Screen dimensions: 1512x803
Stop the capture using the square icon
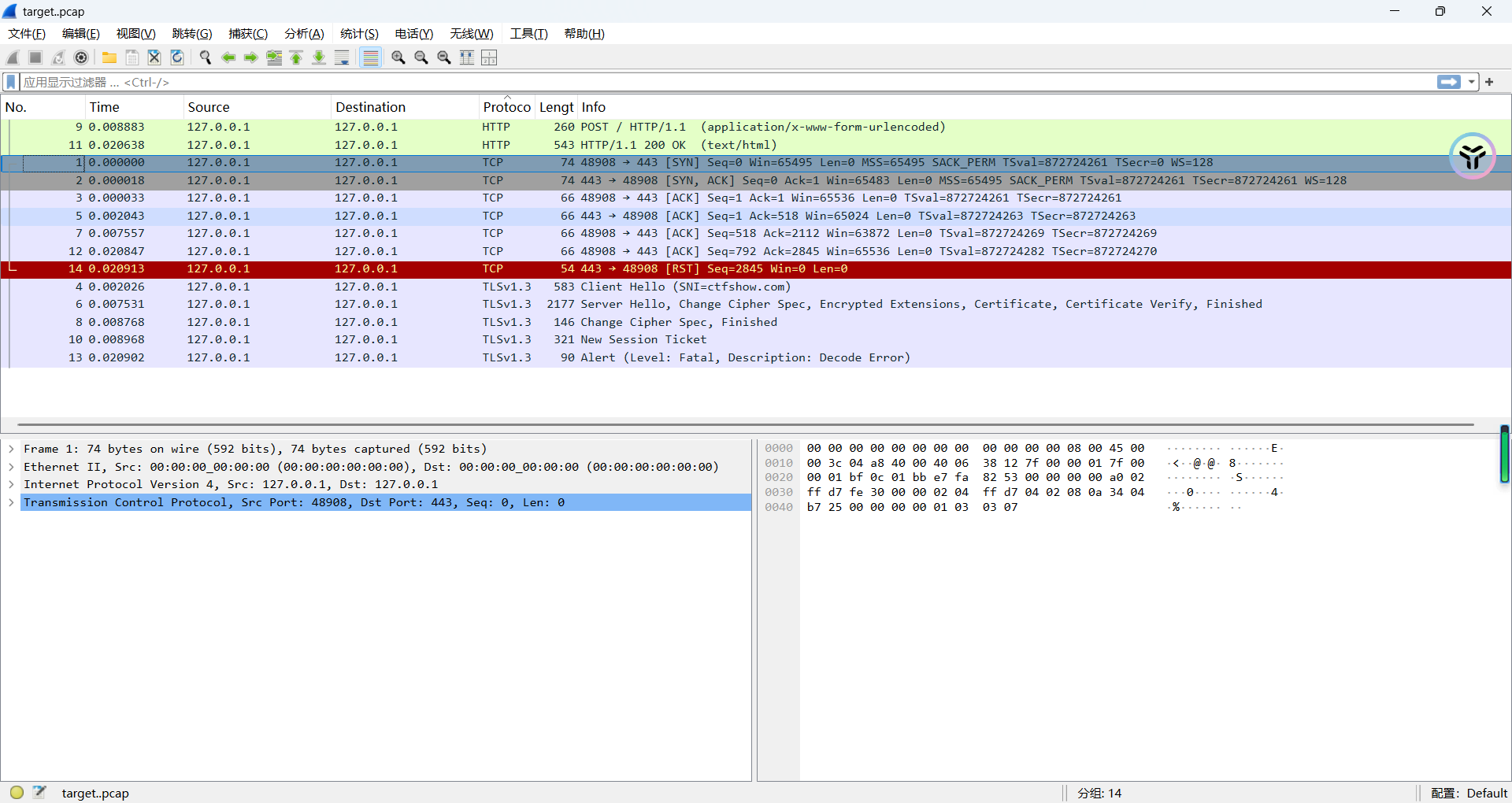[x=35, y=57]
